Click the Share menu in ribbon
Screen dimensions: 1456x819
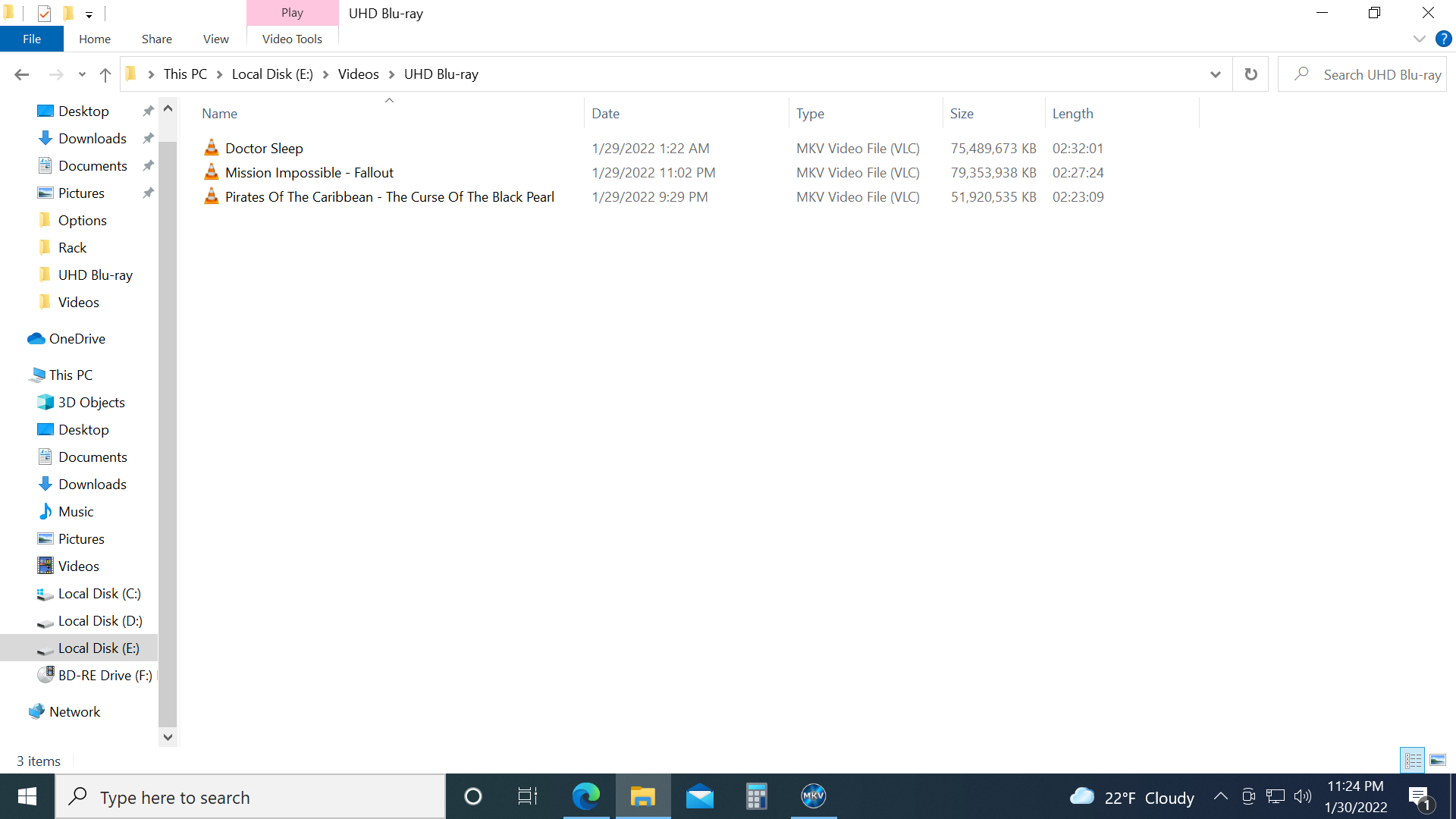point(156,38)
